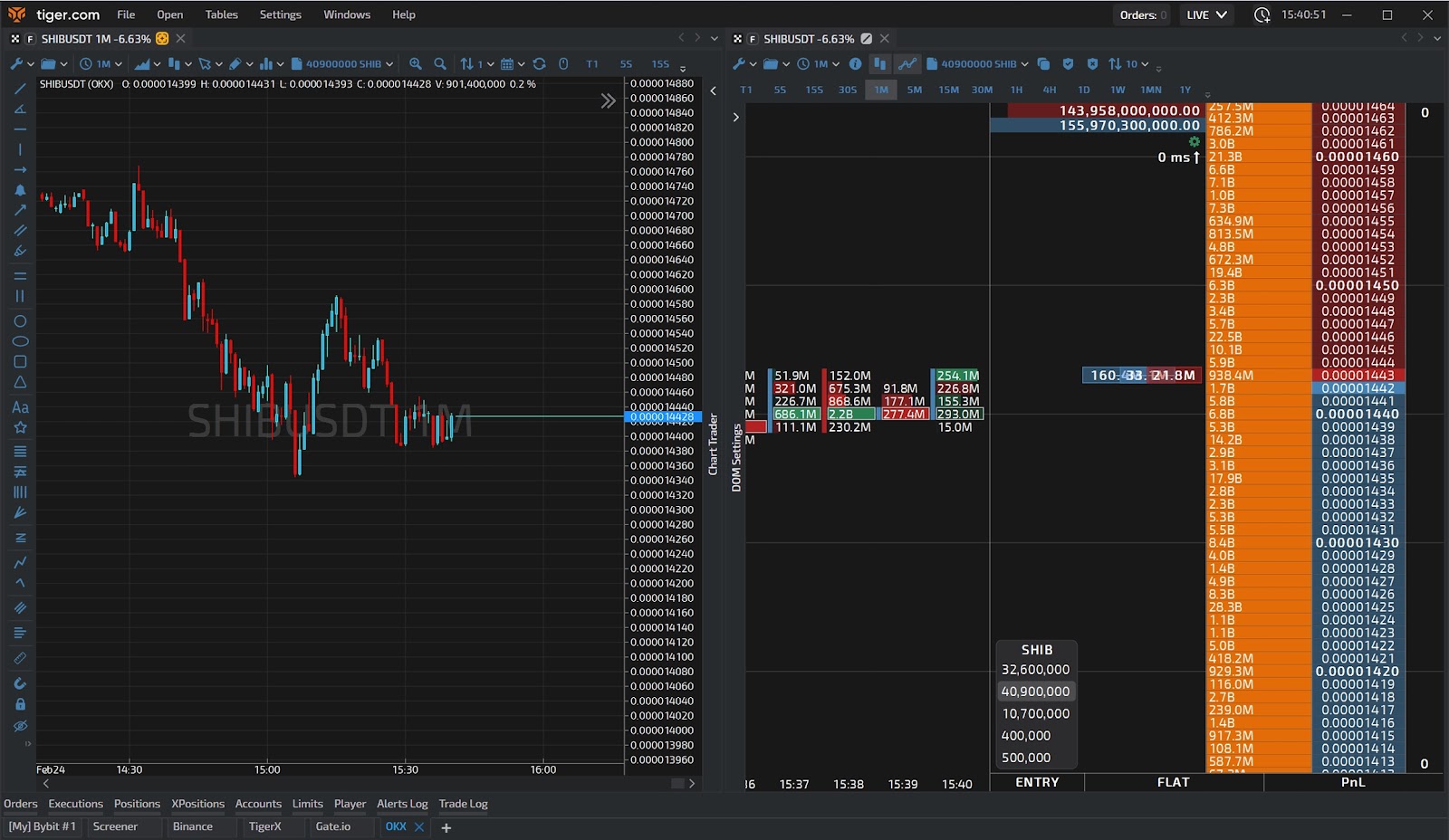Add a new workspace tab with plus
1449x840 pixels.
(x=446, y=827)
